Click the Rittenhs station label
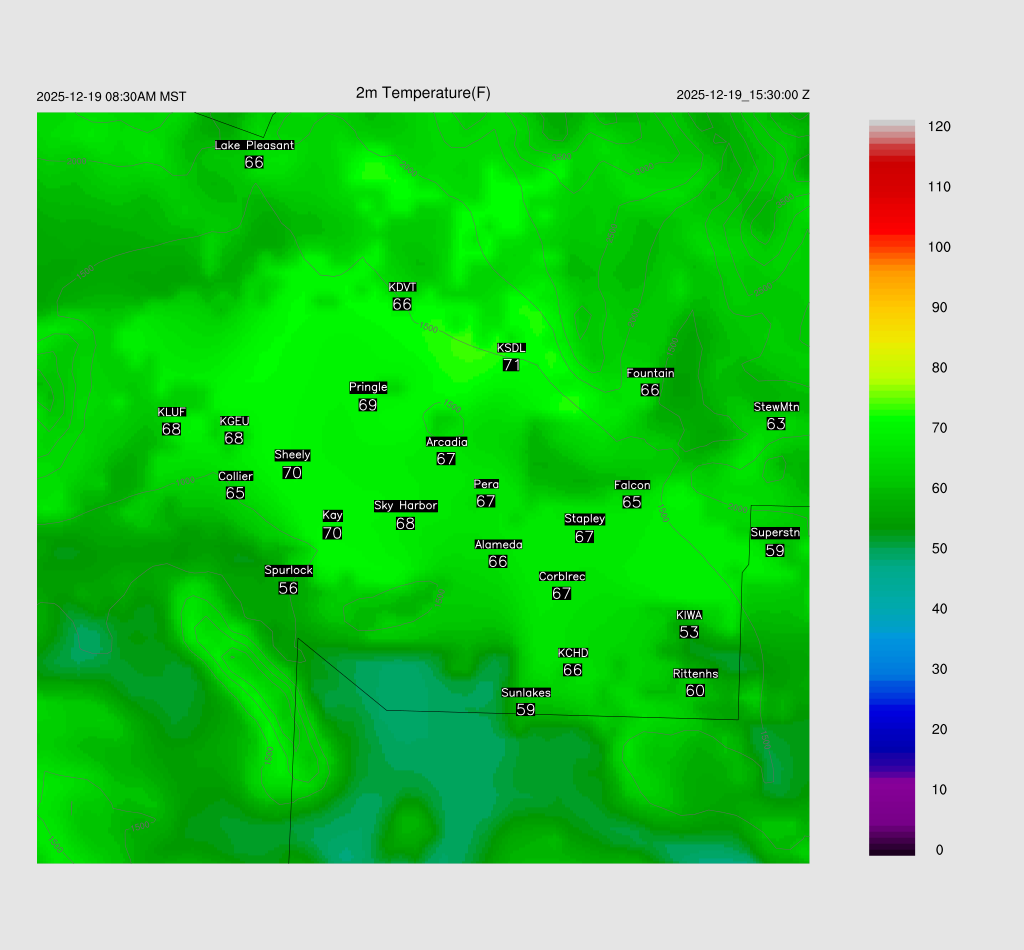The height and width of the screenshot is (950, 1024). tap(695, 674)
